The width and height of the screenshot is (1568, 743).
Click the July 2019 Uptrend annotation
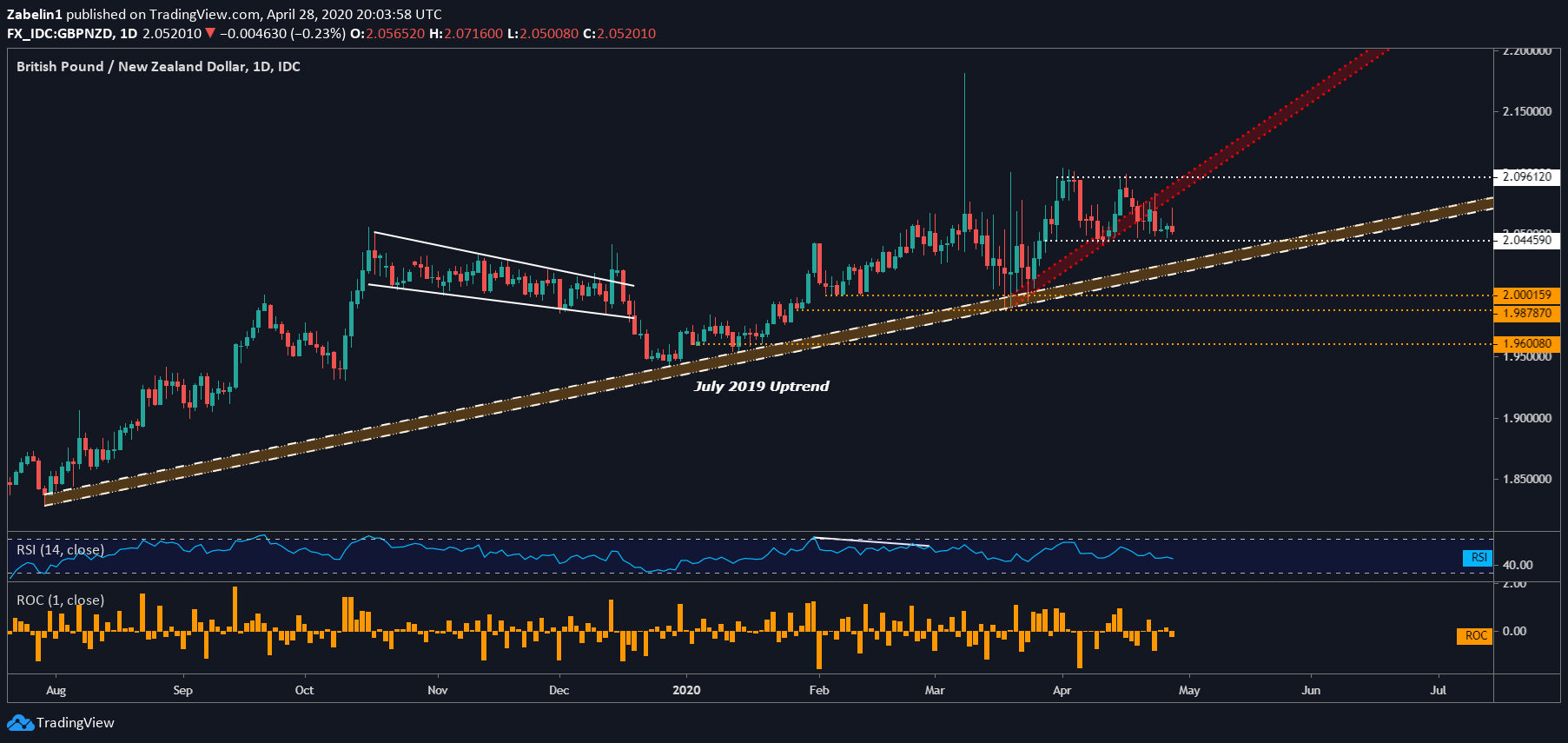click(x=762, y=387)
